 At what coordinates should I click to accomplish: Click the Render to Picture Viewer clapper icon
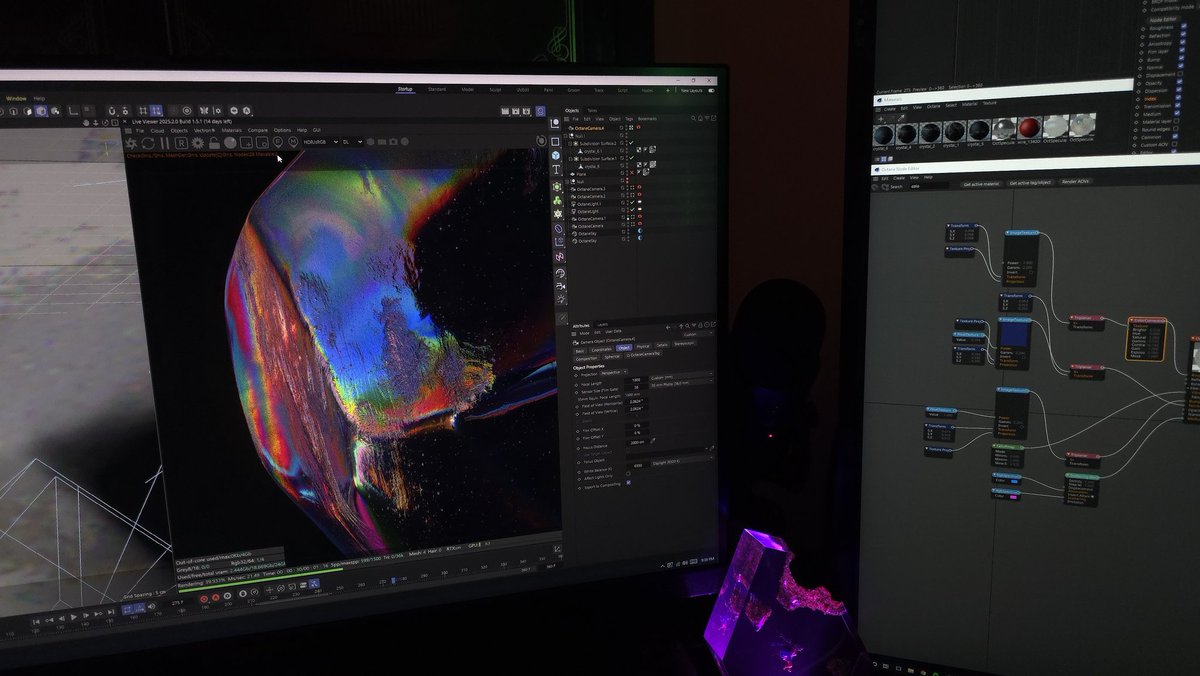tap(516, 111)
